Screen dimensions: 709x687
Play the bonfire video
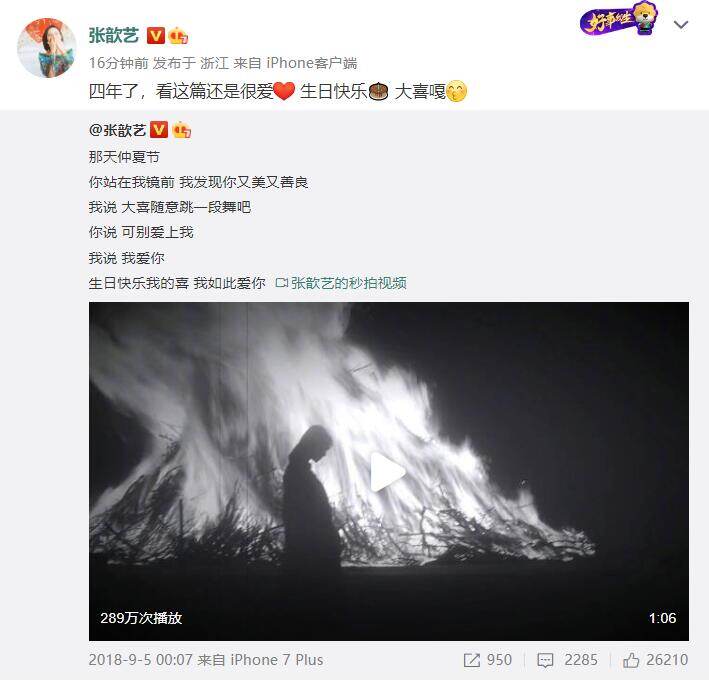[388, 472]
